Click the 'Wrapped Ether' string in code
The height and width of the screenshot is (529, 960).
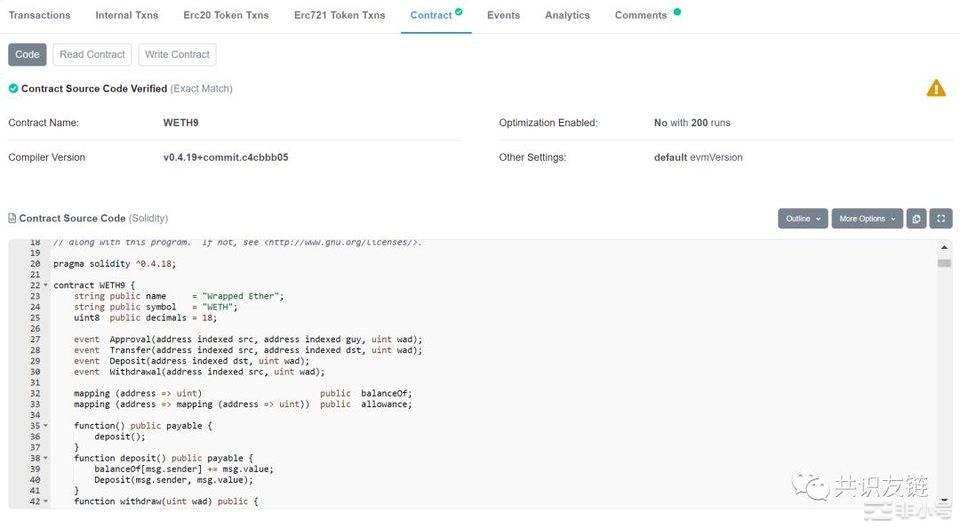(241, 296)
